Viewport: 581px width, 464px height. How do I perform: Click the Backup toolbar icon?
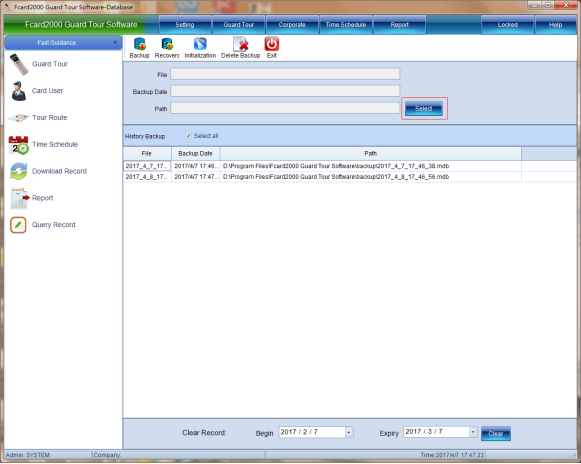tap(139, 44)
